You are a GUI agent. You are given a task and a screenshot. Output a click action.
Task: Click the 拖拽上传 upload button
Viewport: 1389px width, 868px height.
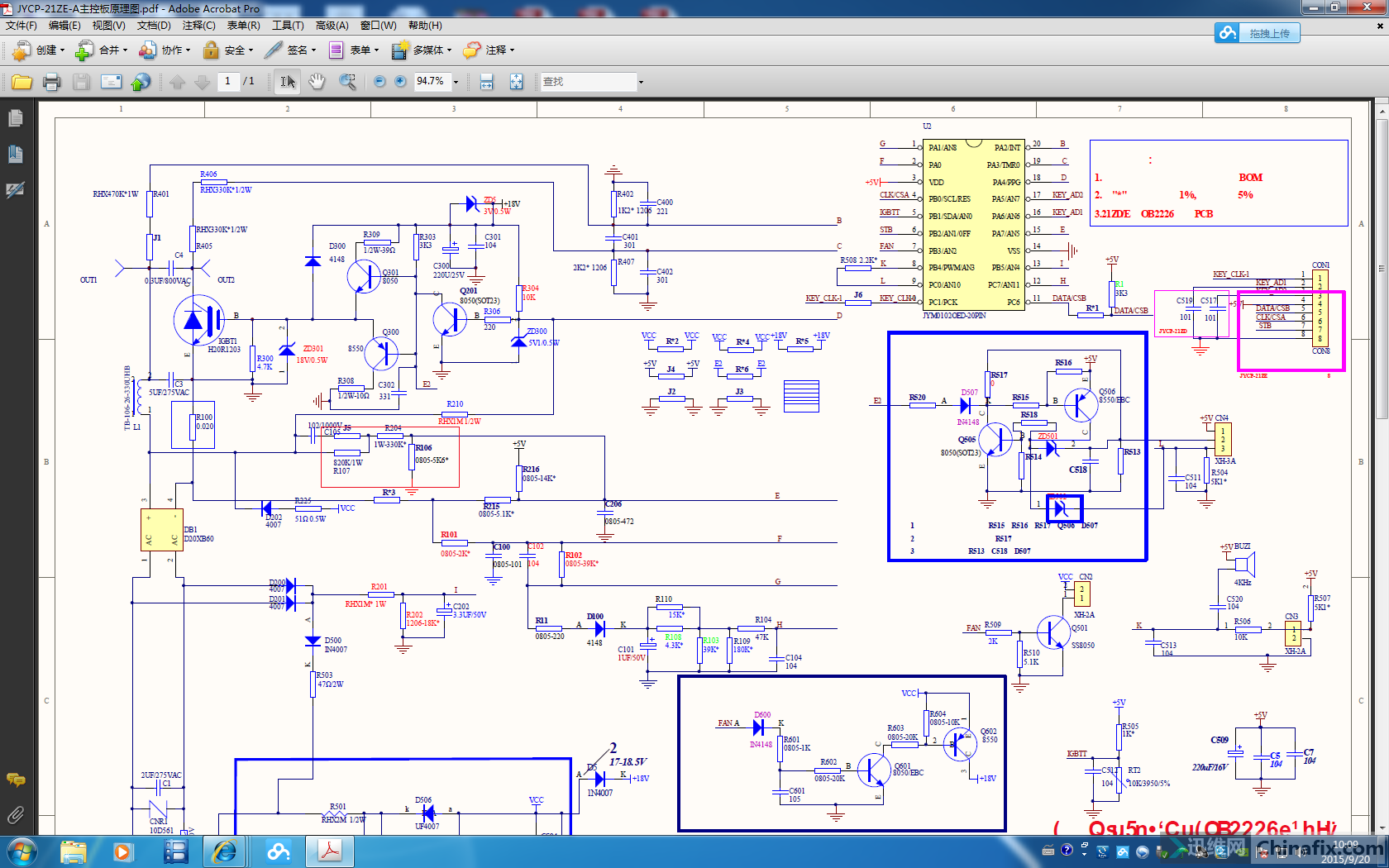(x=1257, y=33)
